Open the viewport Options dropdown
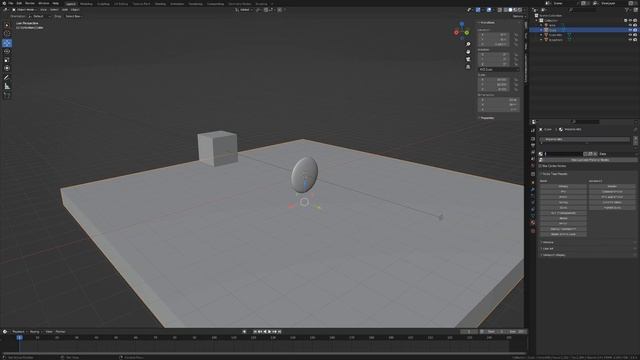 point(518,16)
